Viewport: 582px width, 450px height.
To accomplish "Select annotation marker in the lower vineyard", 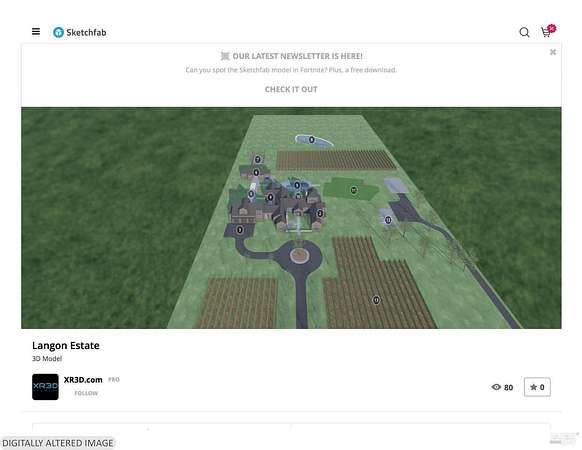I will click(376, 300).
